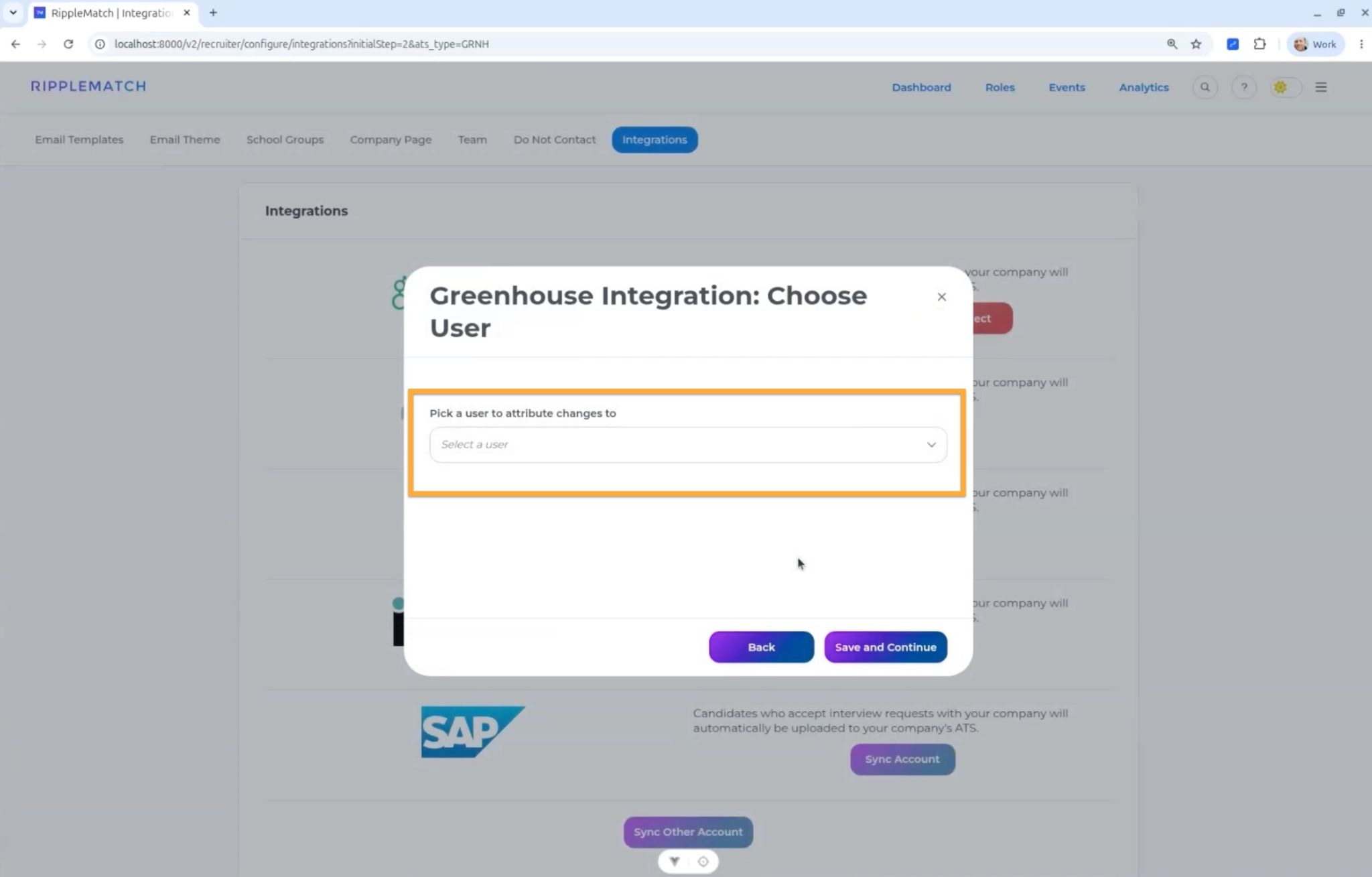Click the search magnifier icon in header
The height and width of the screenshot is (877, 1372).
pos(1205,87)
